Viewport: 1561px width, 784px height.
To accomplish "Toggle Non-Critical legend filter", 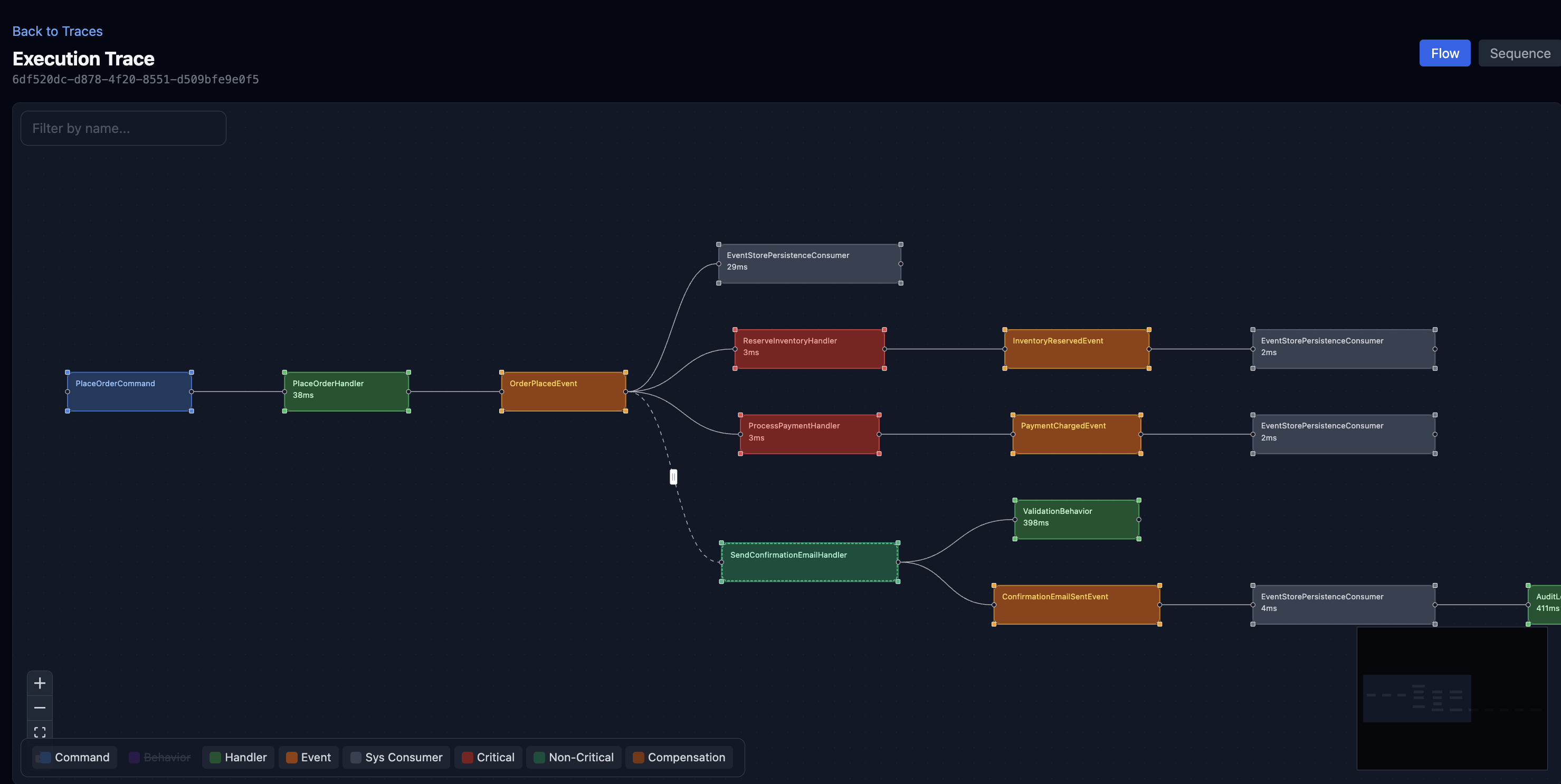I will click(x=573, y=757).
